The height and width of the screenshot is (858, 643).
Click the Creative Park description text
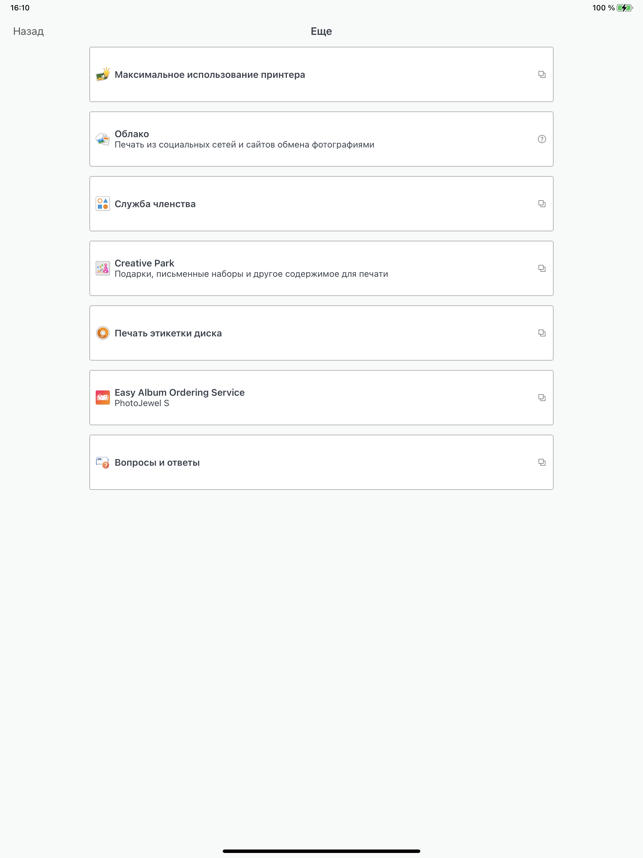click(x=251, y=274)
